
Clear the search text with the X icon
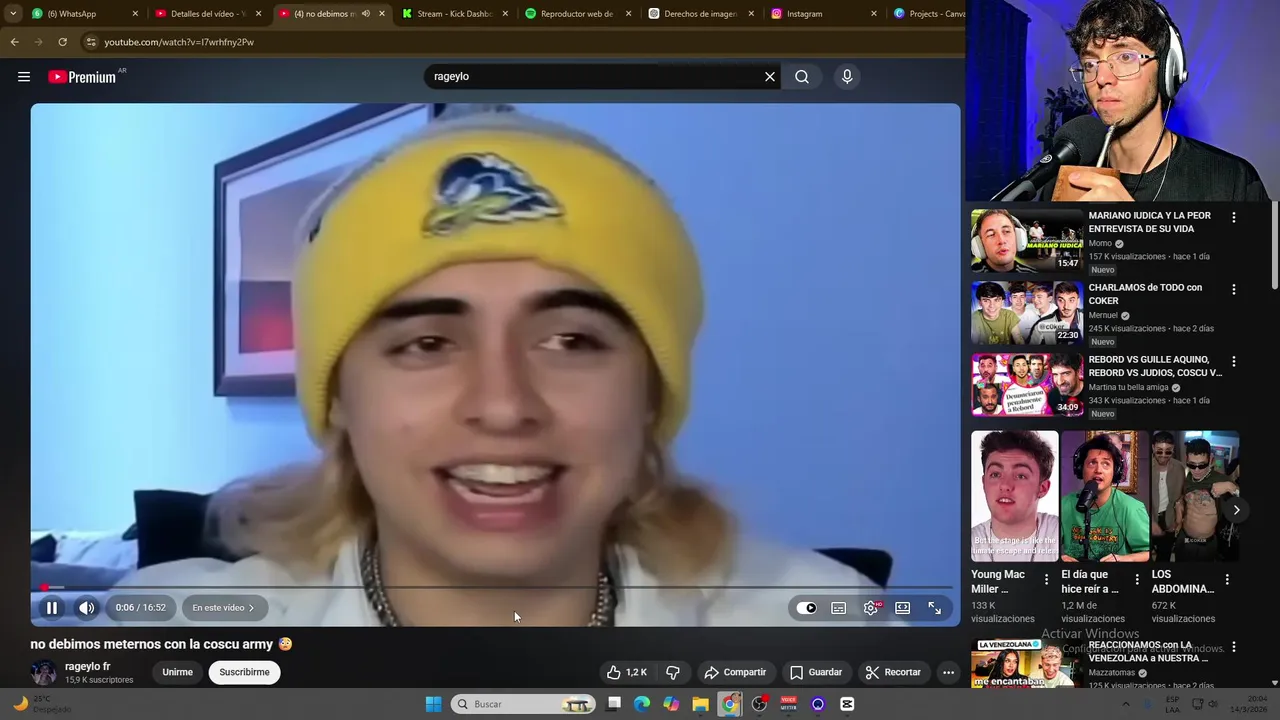770,77
